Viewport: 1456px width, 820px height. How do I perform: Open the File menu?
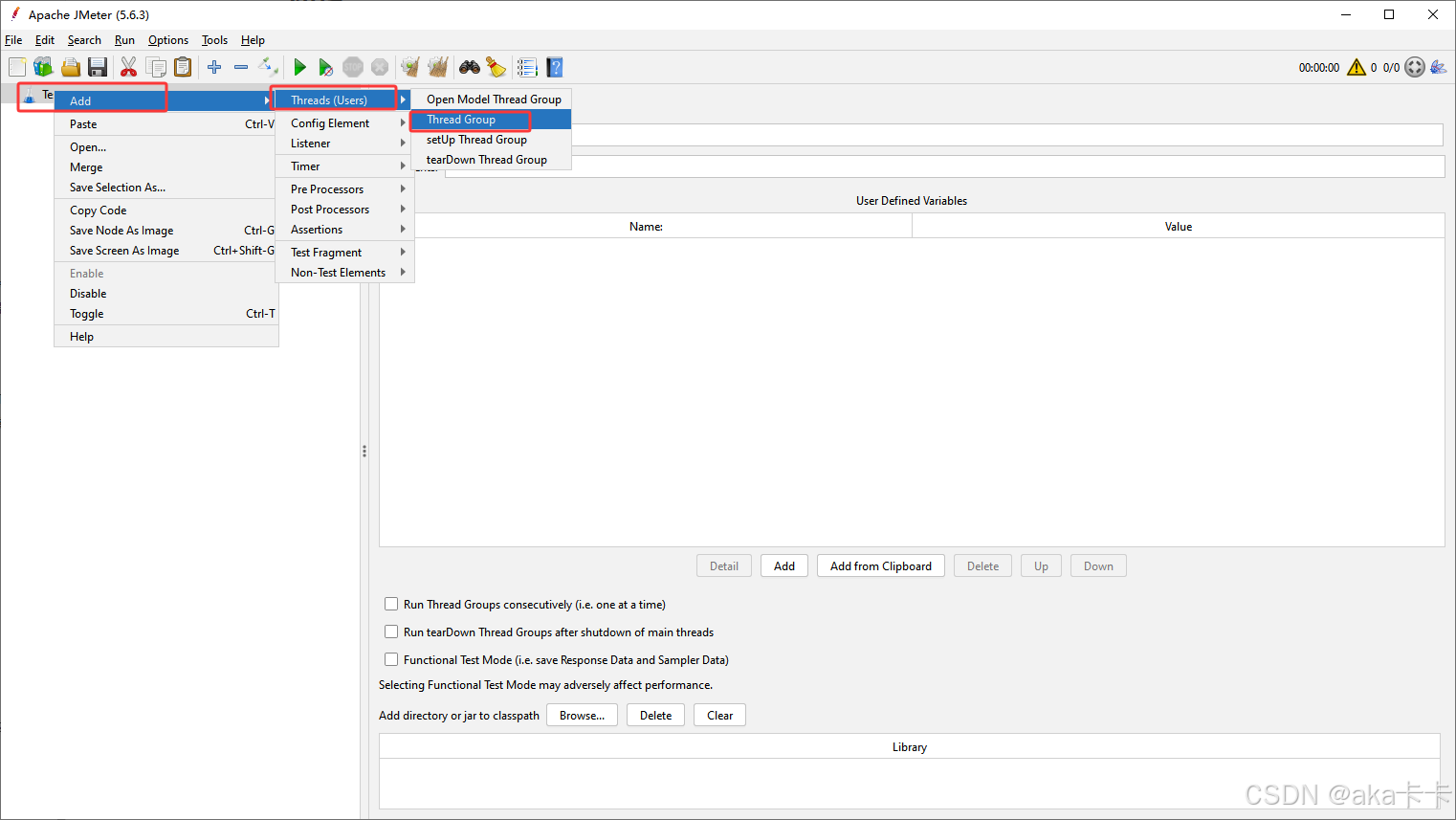[13, 40]
